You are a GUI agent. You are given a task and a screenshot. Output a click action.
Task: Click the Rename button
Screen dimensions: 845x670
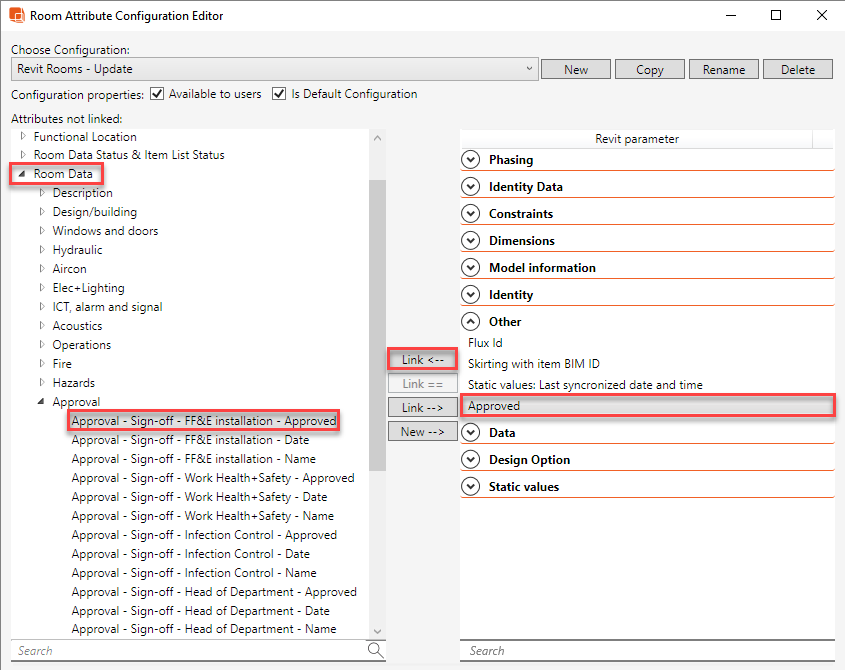723,69
